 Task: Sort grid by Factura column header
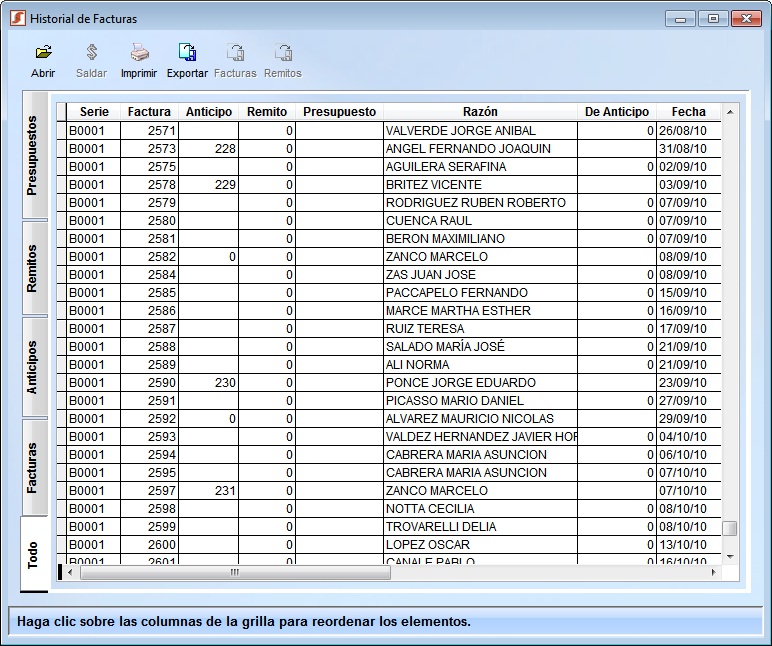tap(149, 112)
